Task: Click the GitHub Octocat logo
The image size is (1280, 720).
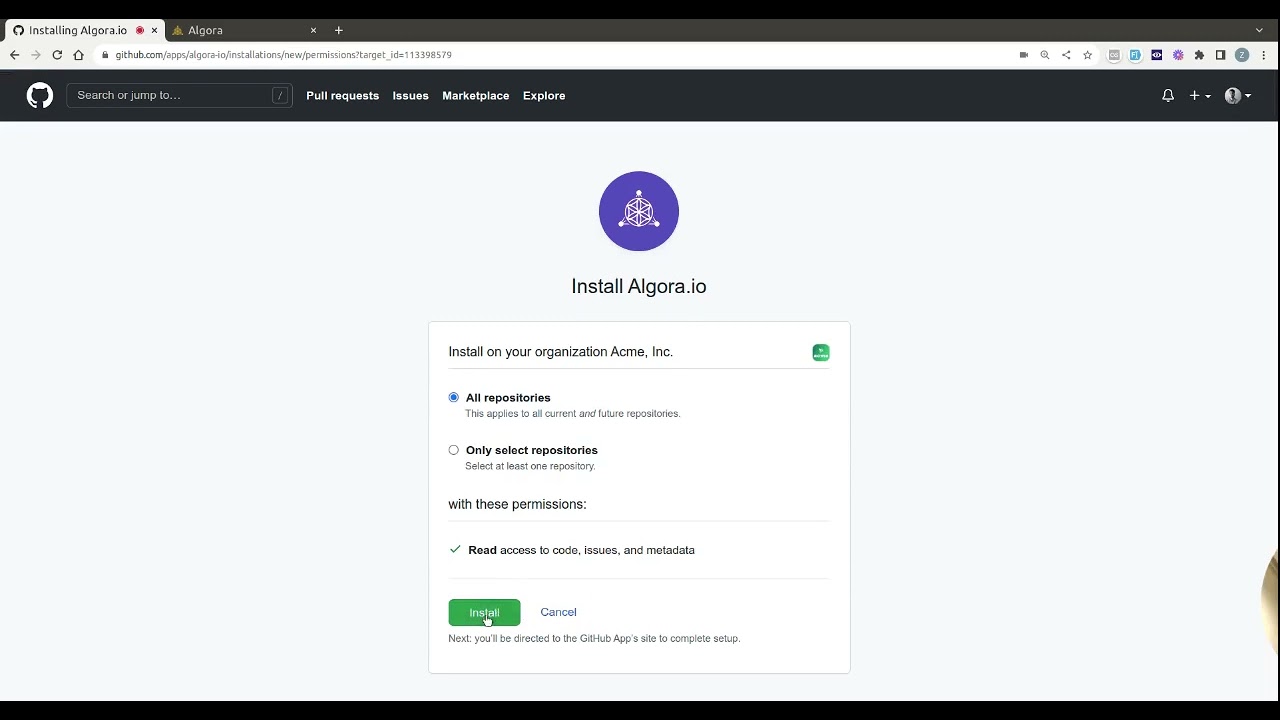Action: coord(40,96)
